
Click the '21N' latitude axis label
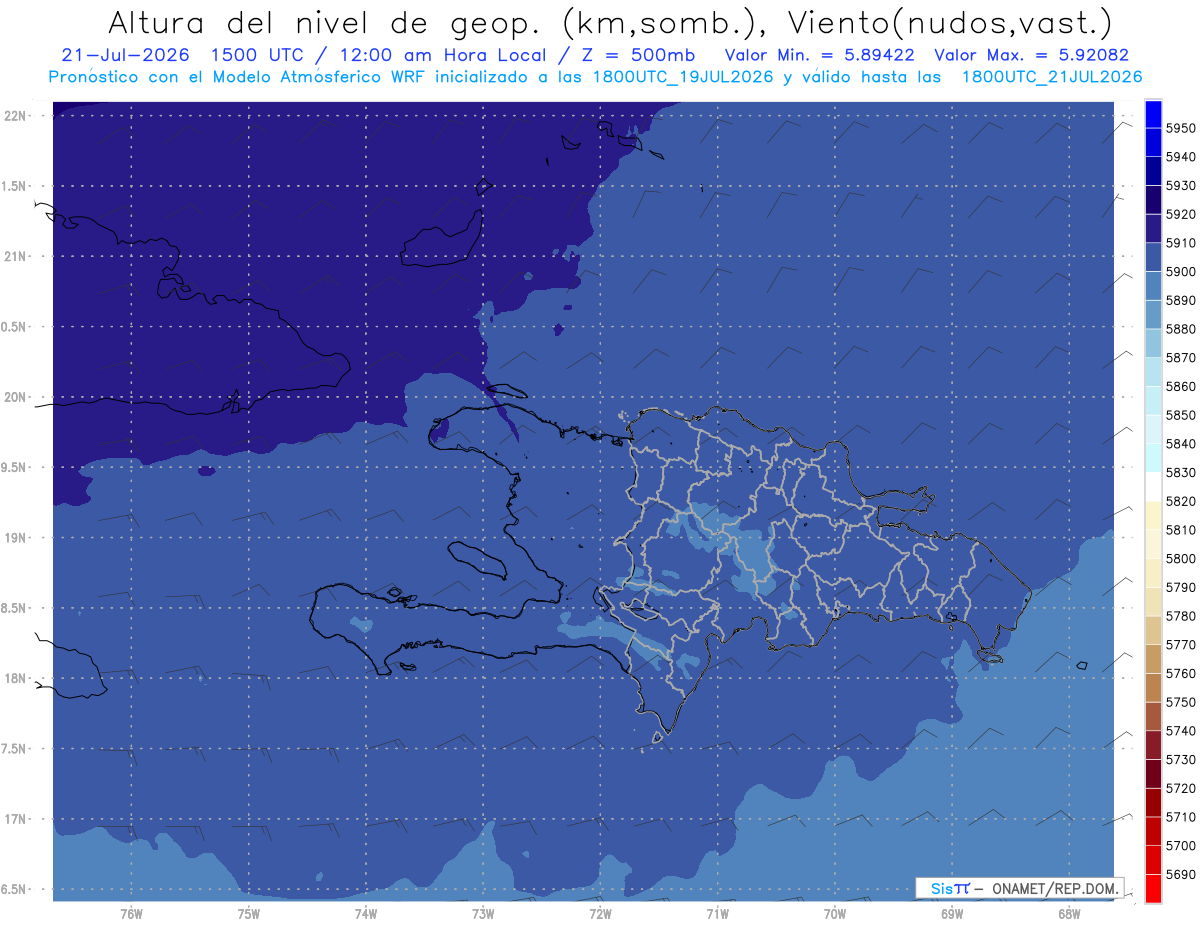[14, 256]
